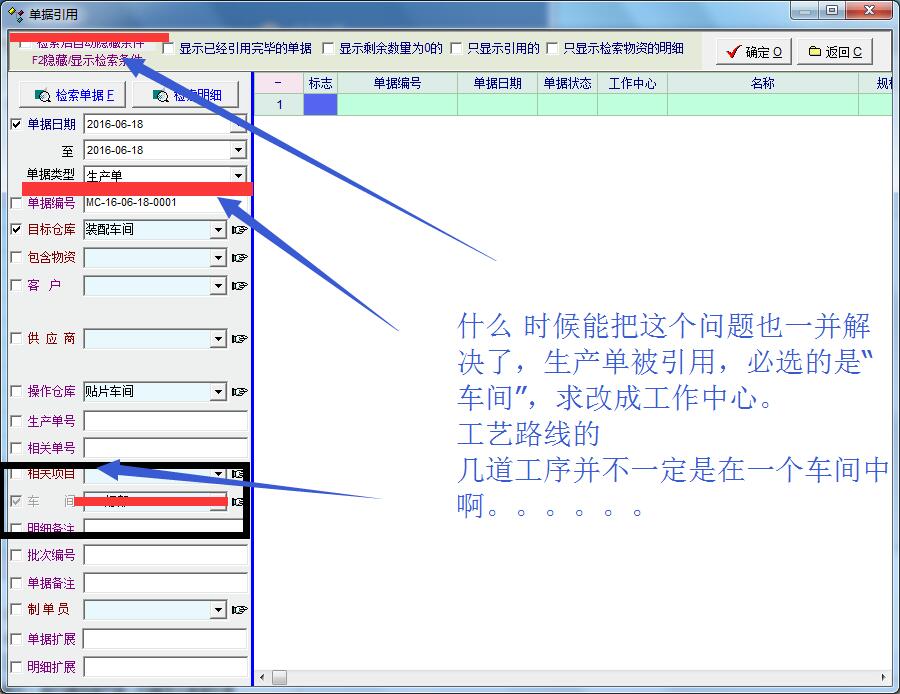The image size is (900, 694).
Task: Expand the 目标仓库 dropdown showing 装配车间
Action: pyautogui.click(x=218, y=230)
